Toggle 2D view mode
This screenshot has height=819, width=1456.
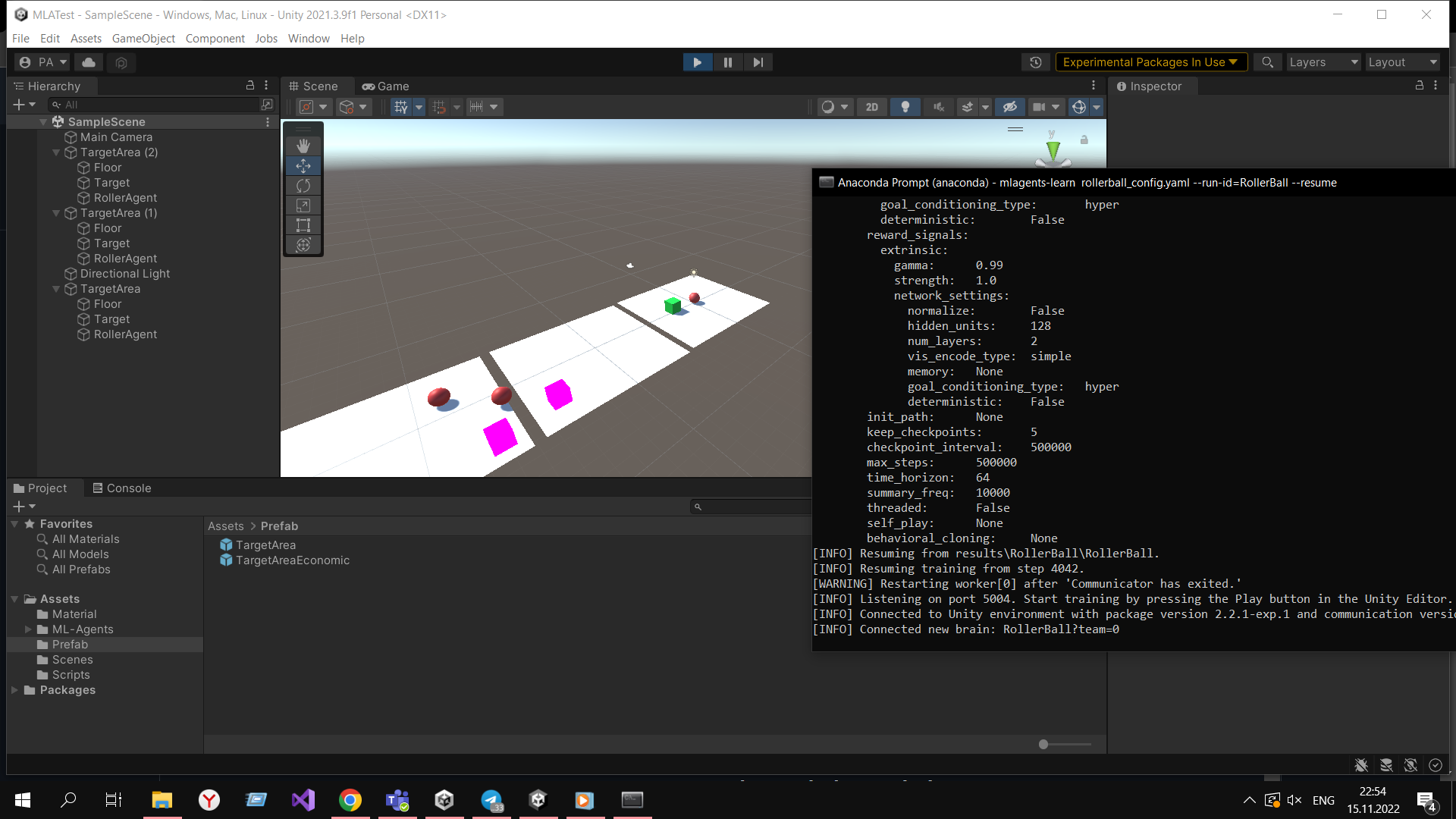[x=872, y=107]
